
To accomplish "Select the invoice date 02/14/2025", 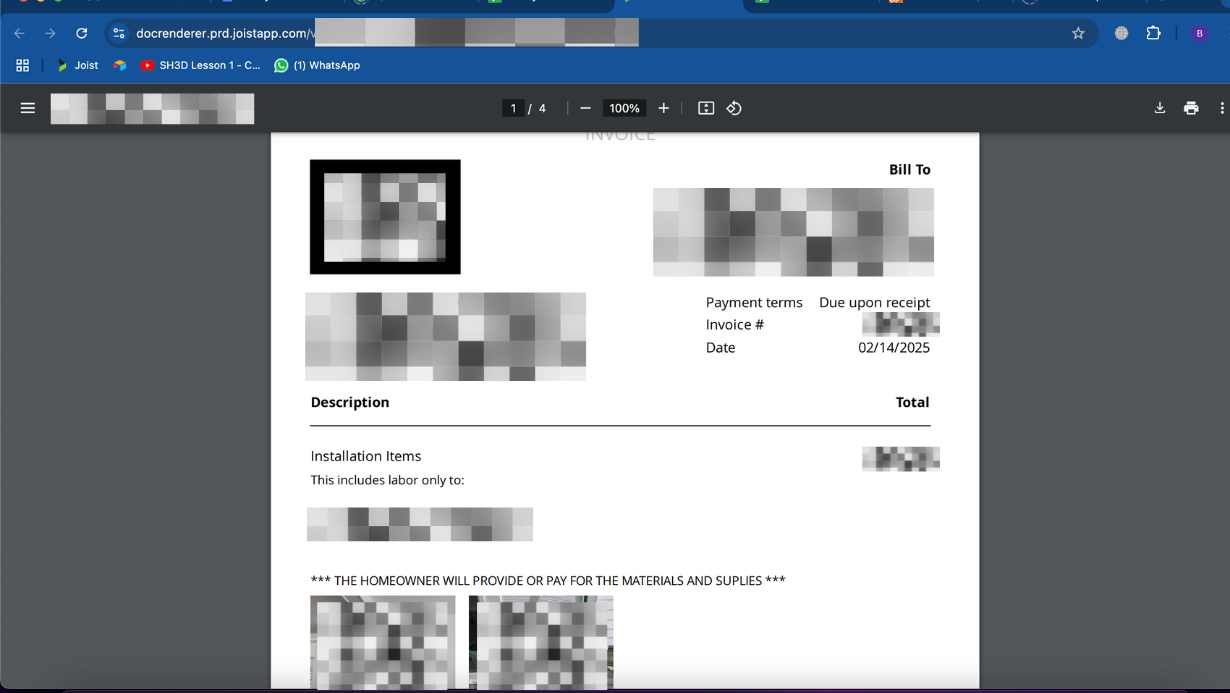I will coord(894,348).
